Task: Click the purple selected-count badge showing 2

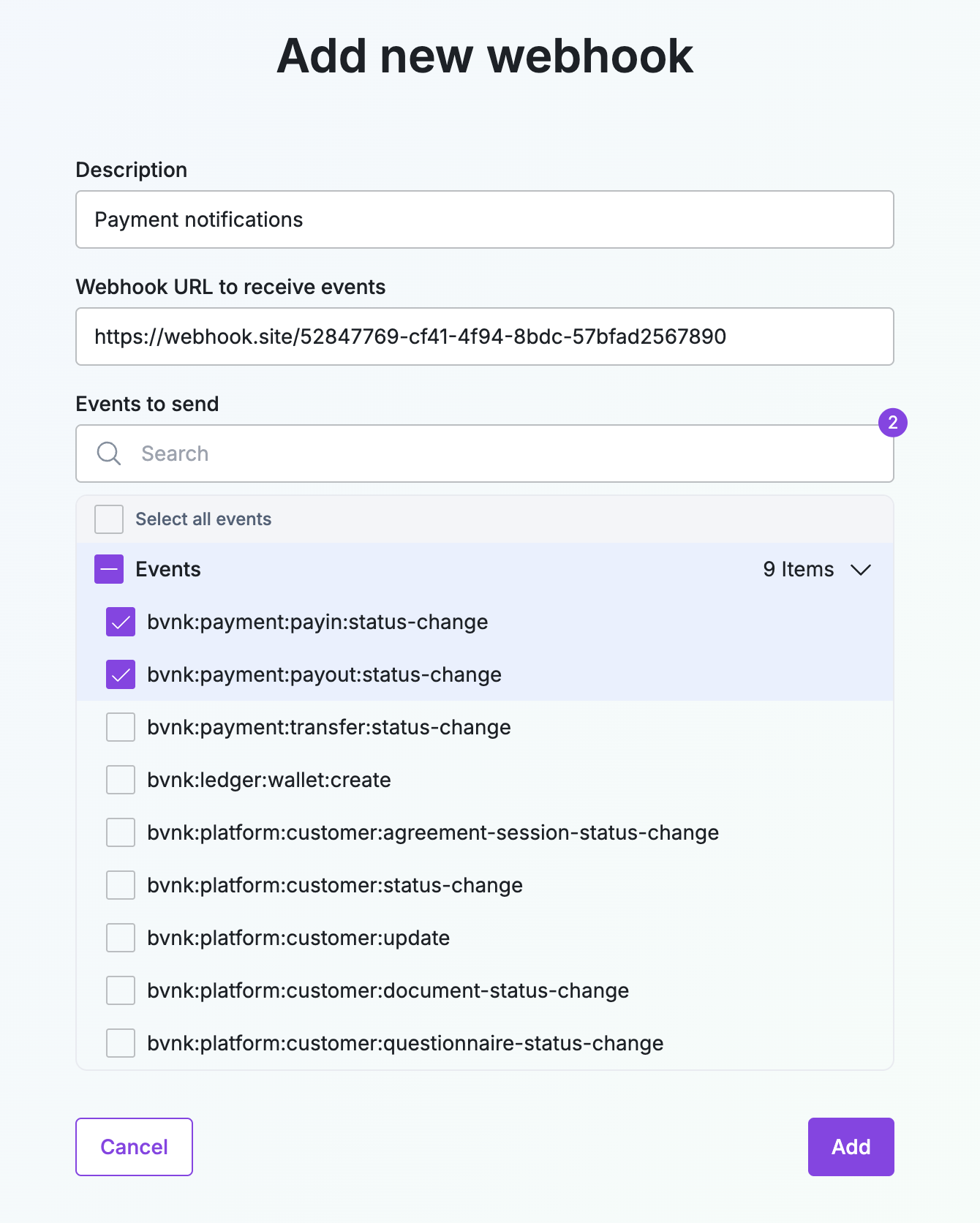Action: click(892, 423)
